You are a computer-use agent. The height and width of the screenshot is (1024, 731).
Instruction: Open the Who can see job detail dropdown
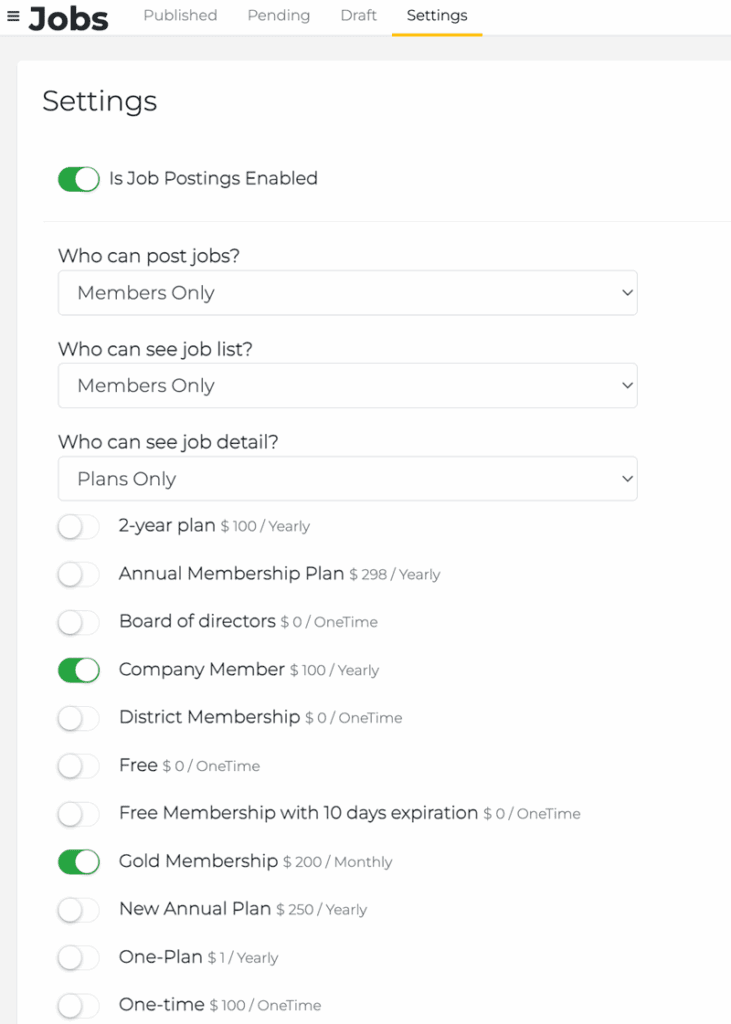click(x=347, y=479)
